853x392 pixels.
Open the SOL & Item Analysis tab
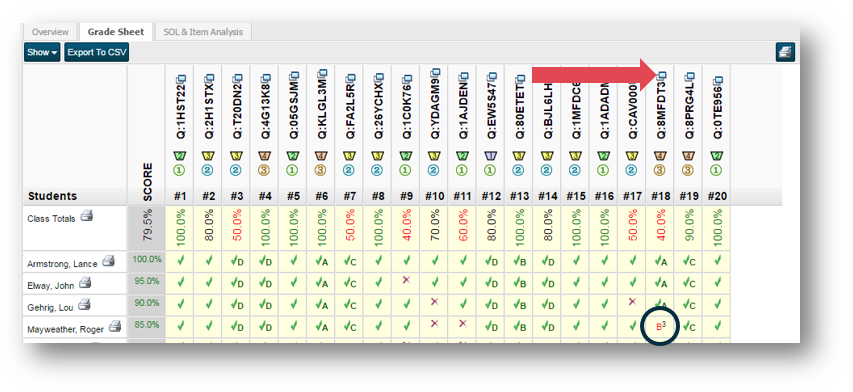coord(203,32)
